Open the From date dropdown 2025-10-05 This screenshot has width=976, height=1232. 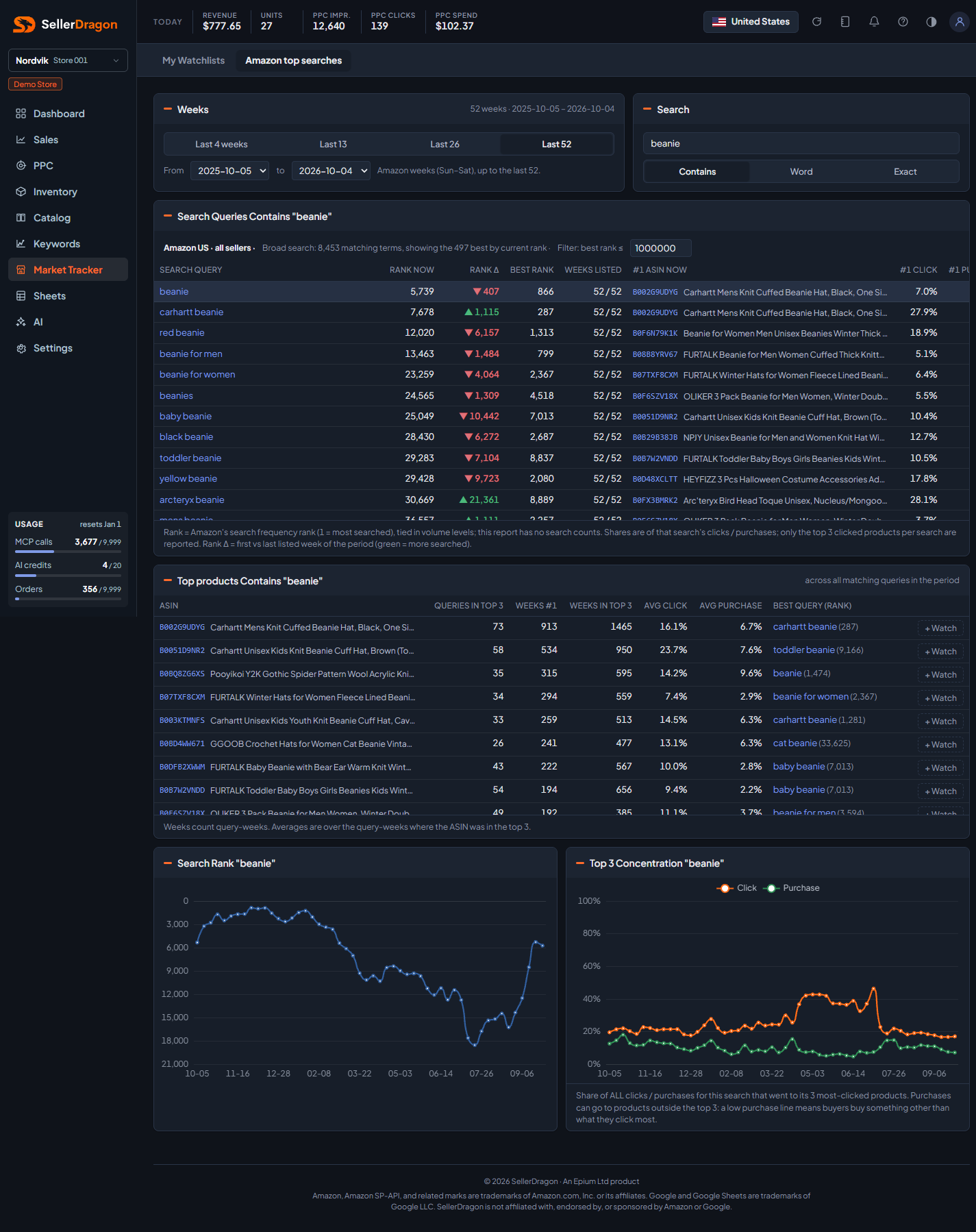229,171
